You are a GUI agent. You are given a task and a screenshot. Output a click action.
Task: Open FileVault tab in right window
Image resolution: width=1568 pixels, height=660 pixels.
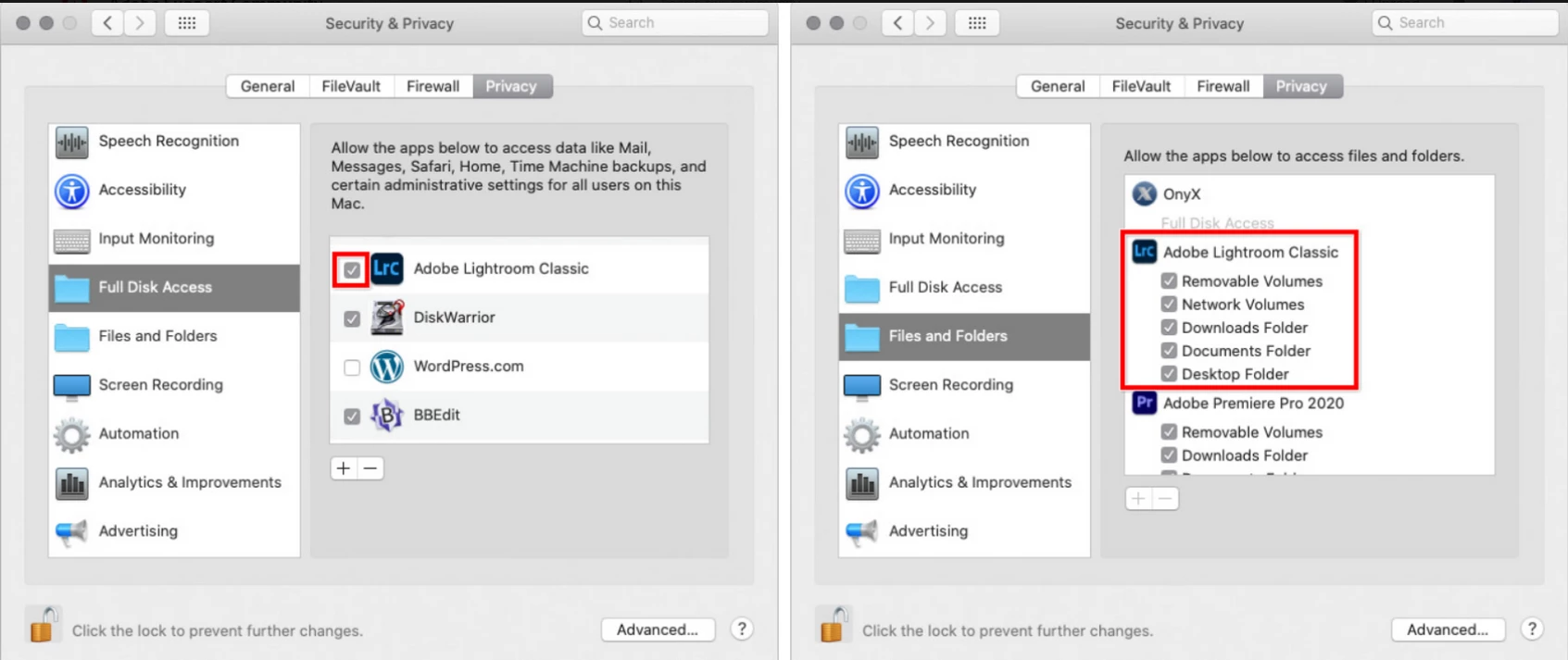pos(1141,86)
